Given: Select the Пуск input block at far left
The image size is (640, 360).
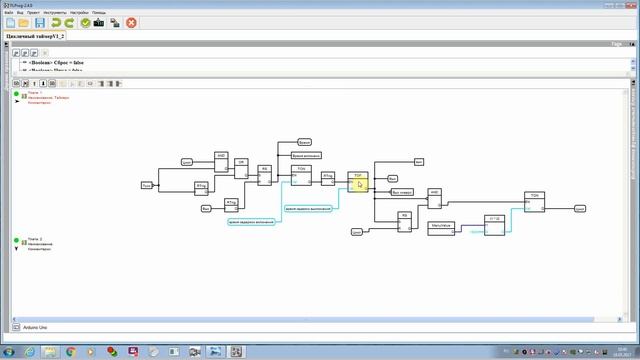Looking at the screenshot, I should pyautogui.click(x=147, y=185).
